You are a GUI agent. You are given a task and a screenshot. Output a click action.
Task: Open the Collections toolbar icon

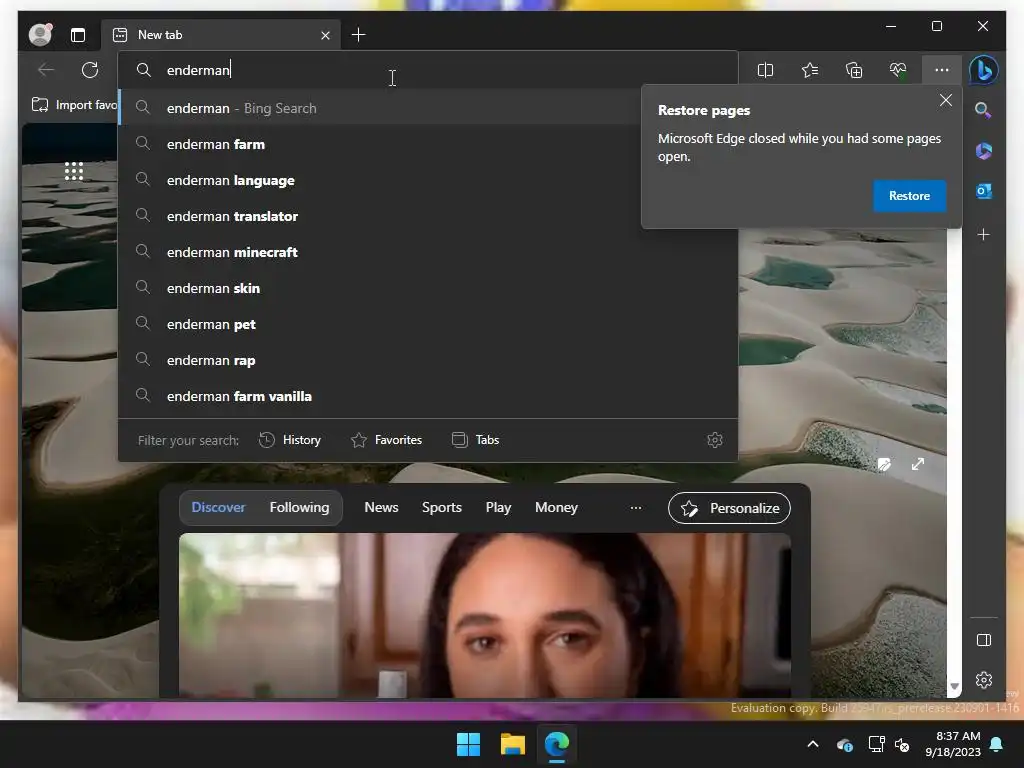point(854,70)
